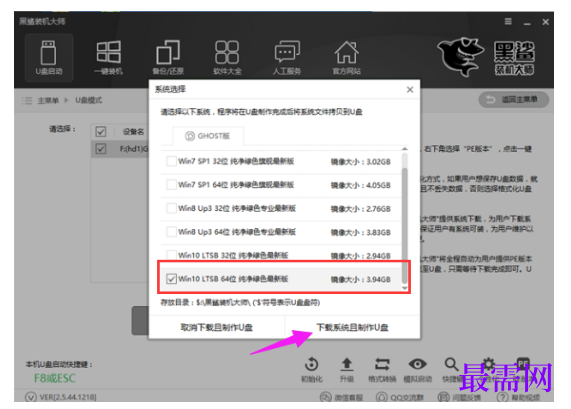
Task: Click the F8或ESC hotkey text
Action: (x=55, y=378)
